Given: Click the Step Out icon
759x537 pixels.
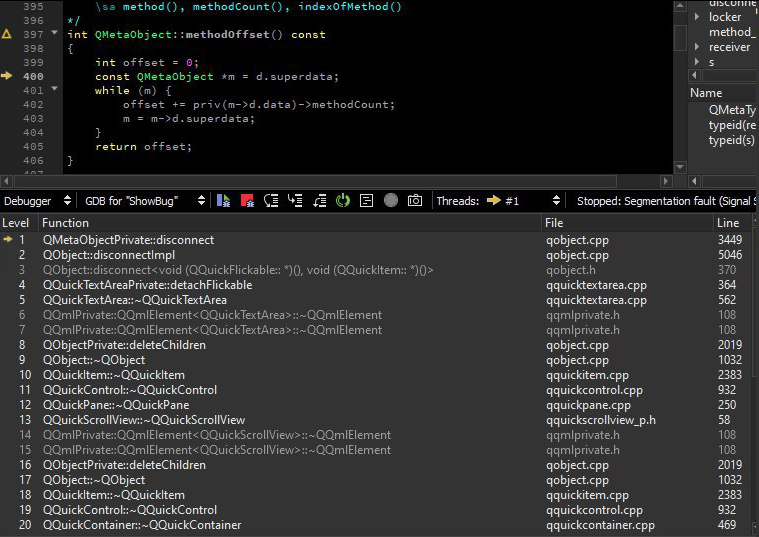Looking at the screenshot, I should click(x=319, y=201).
